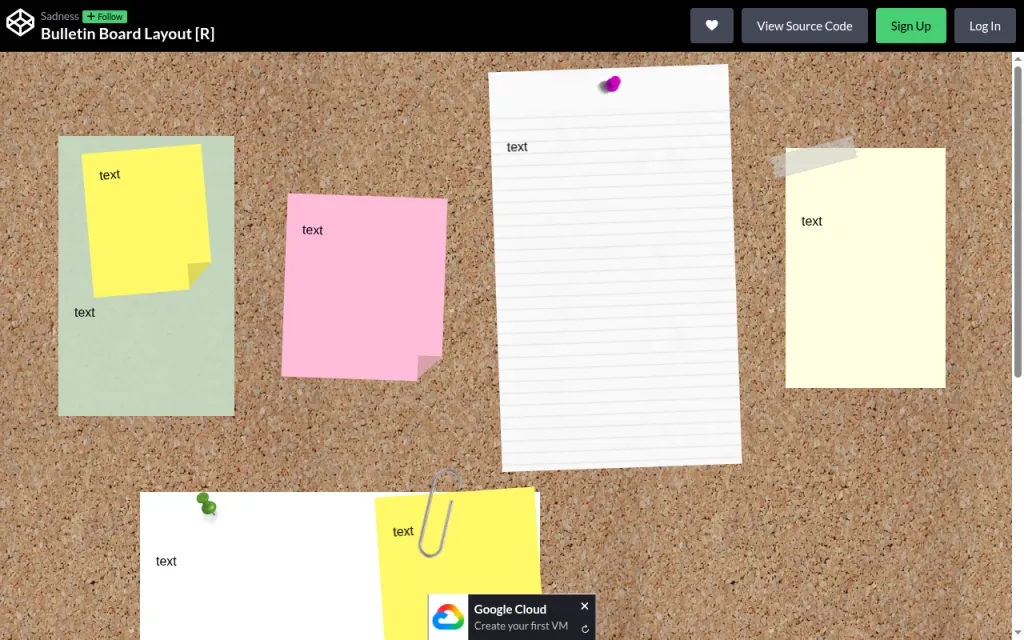Click the scrollbar up arrow
This screenshot has width=1024, height=640.
(1017, 58)
